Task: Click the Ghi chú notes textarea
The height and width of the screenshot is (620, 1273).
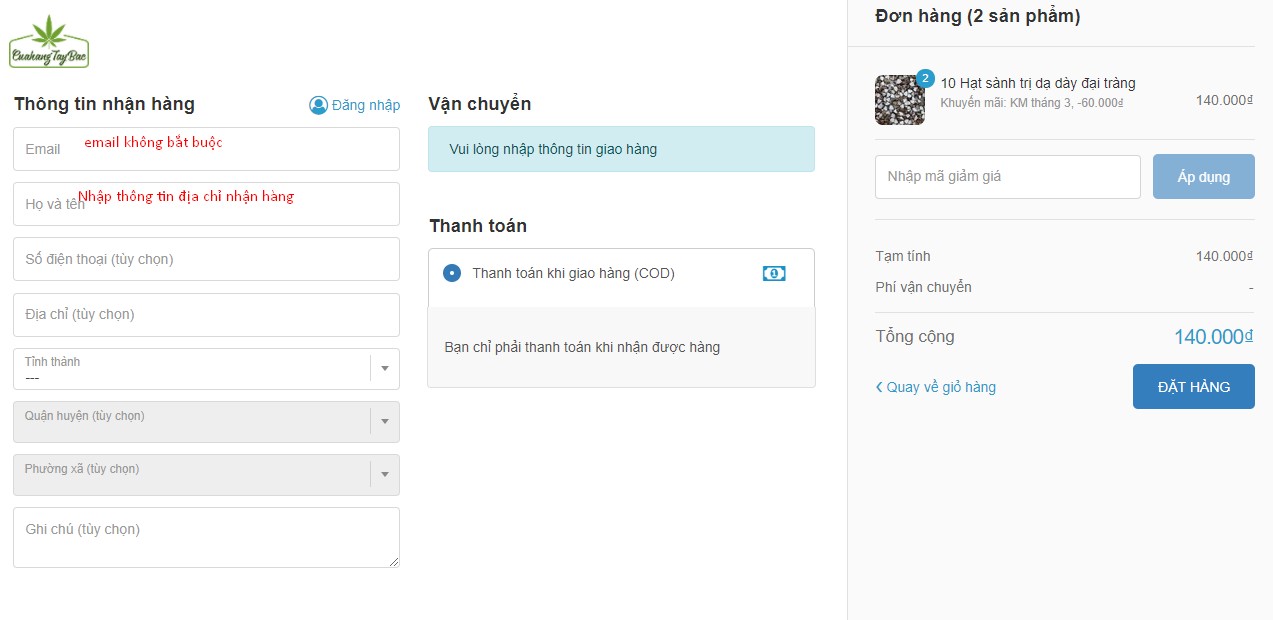Action: click(206, 538)
